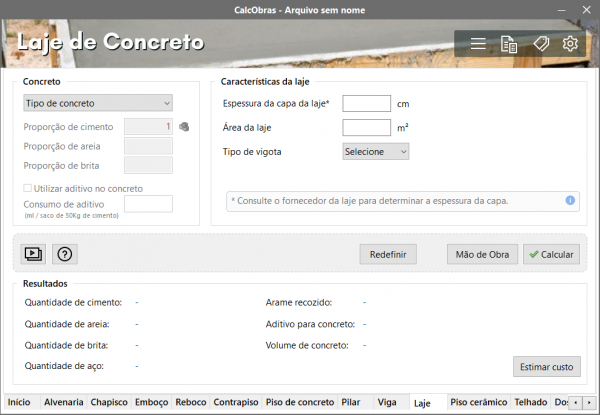Expand the 'Tipo de concreto' dropdown

point(97,102)
